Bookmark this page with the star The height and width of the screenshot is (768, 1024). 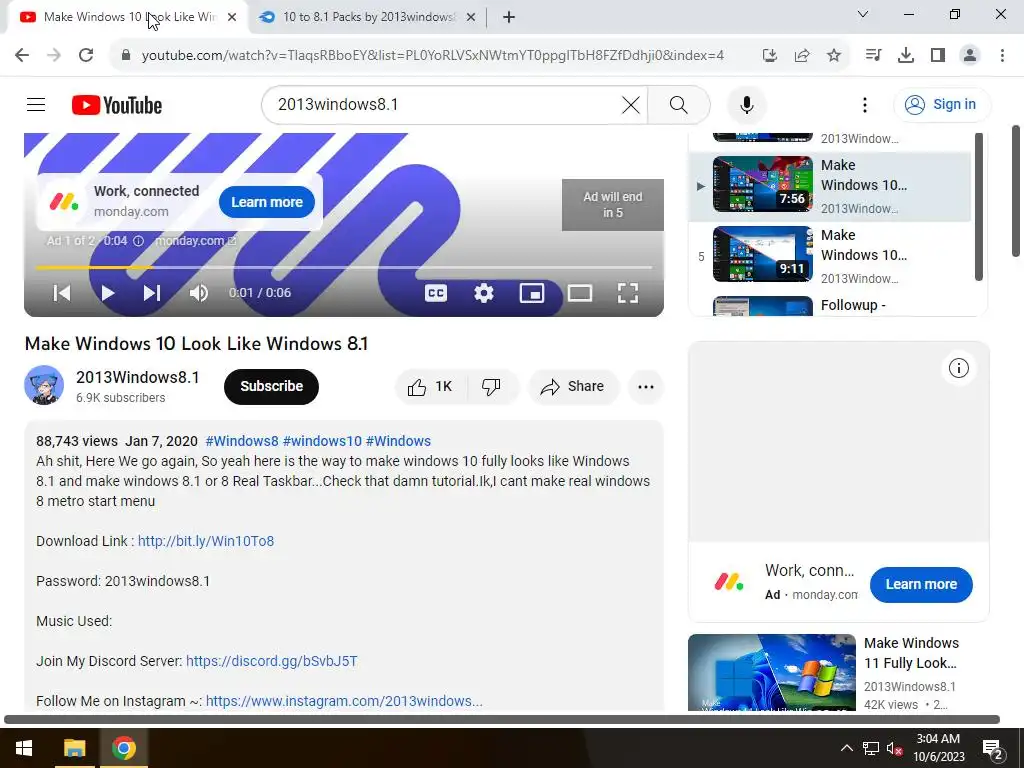click(x=834, y=56)
